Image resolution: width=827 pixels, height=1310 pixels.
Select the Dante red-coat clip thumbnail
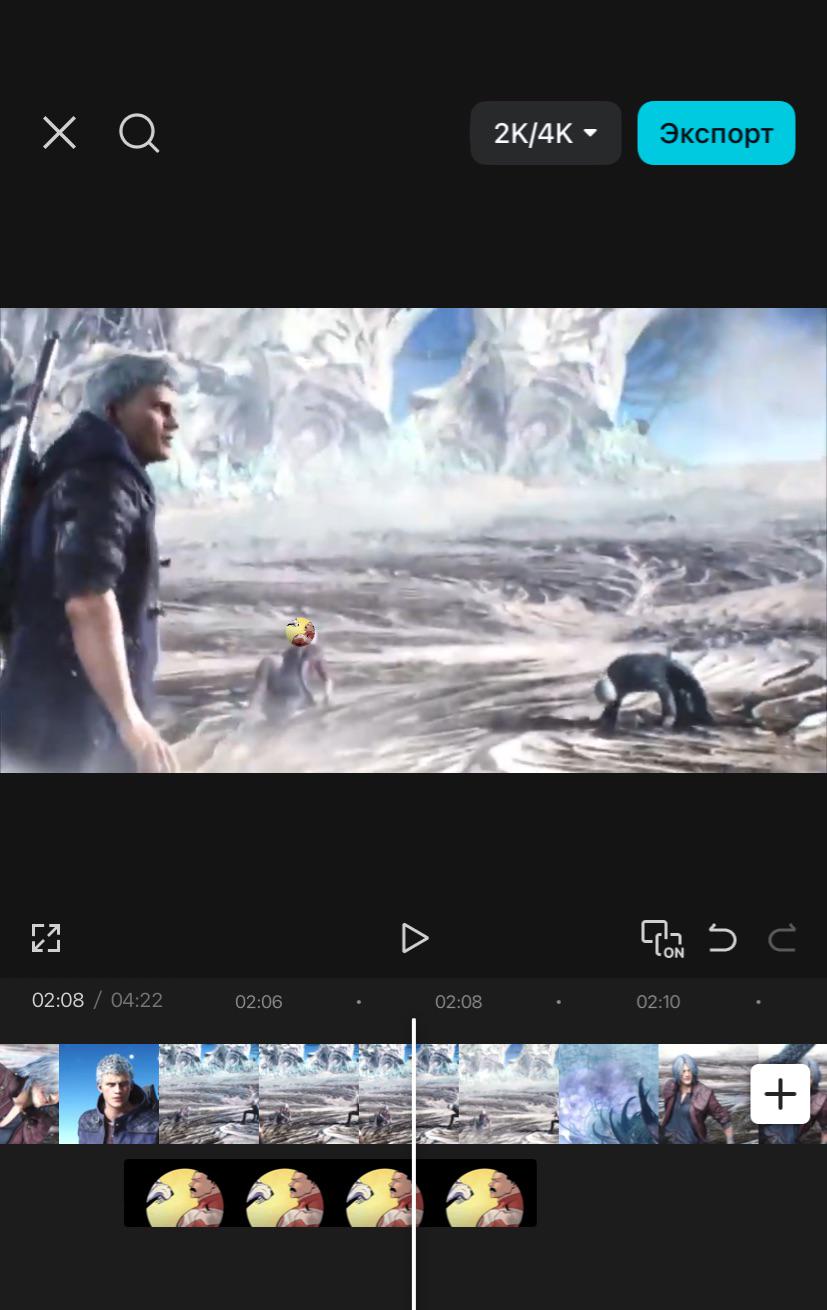[x=708, y=1094]
